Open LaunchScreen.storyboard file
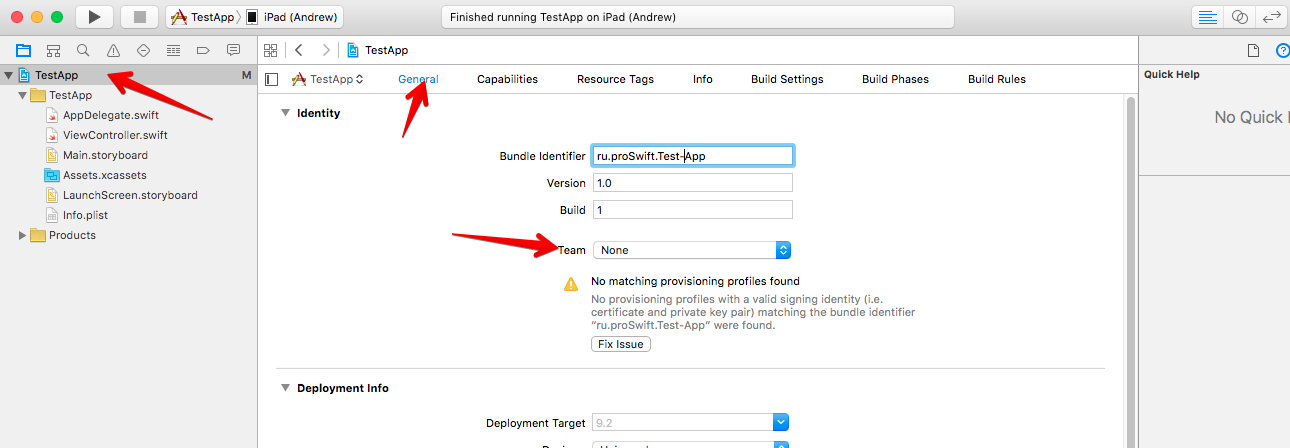The image size is (1290, 448). click(x=130, y=195)
